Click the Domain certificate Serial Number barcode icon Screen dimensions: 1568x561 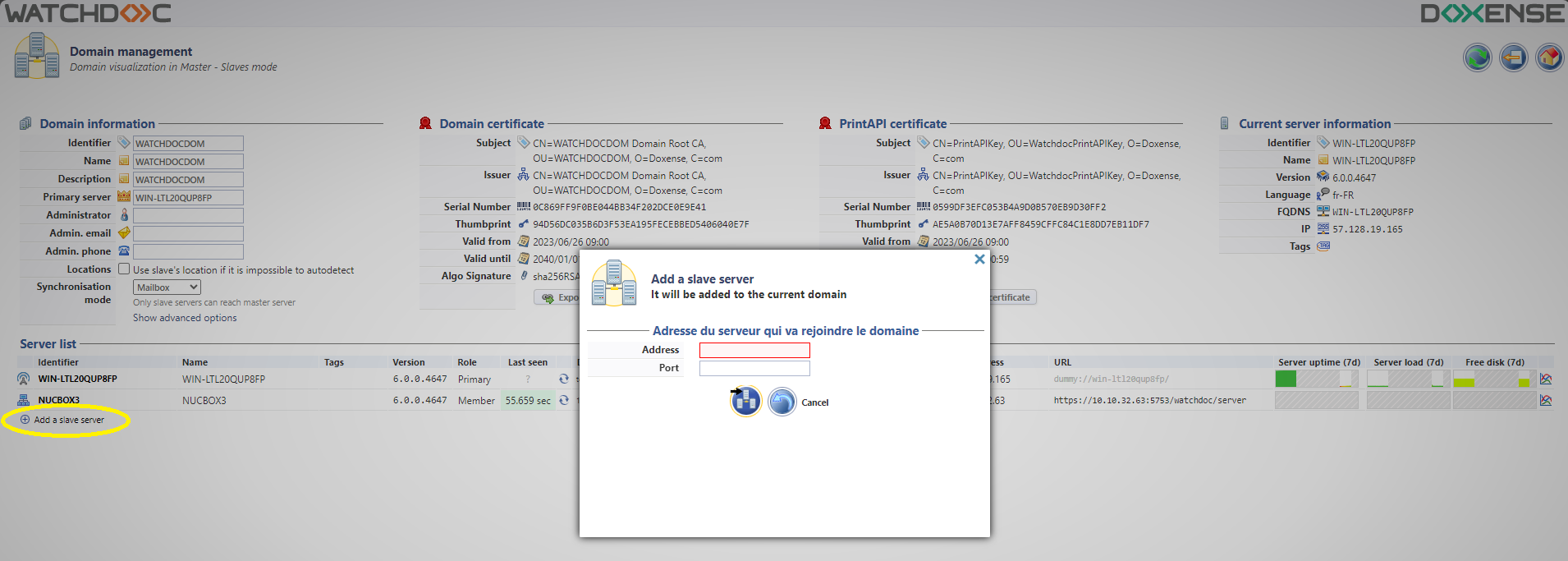[523, 206]
